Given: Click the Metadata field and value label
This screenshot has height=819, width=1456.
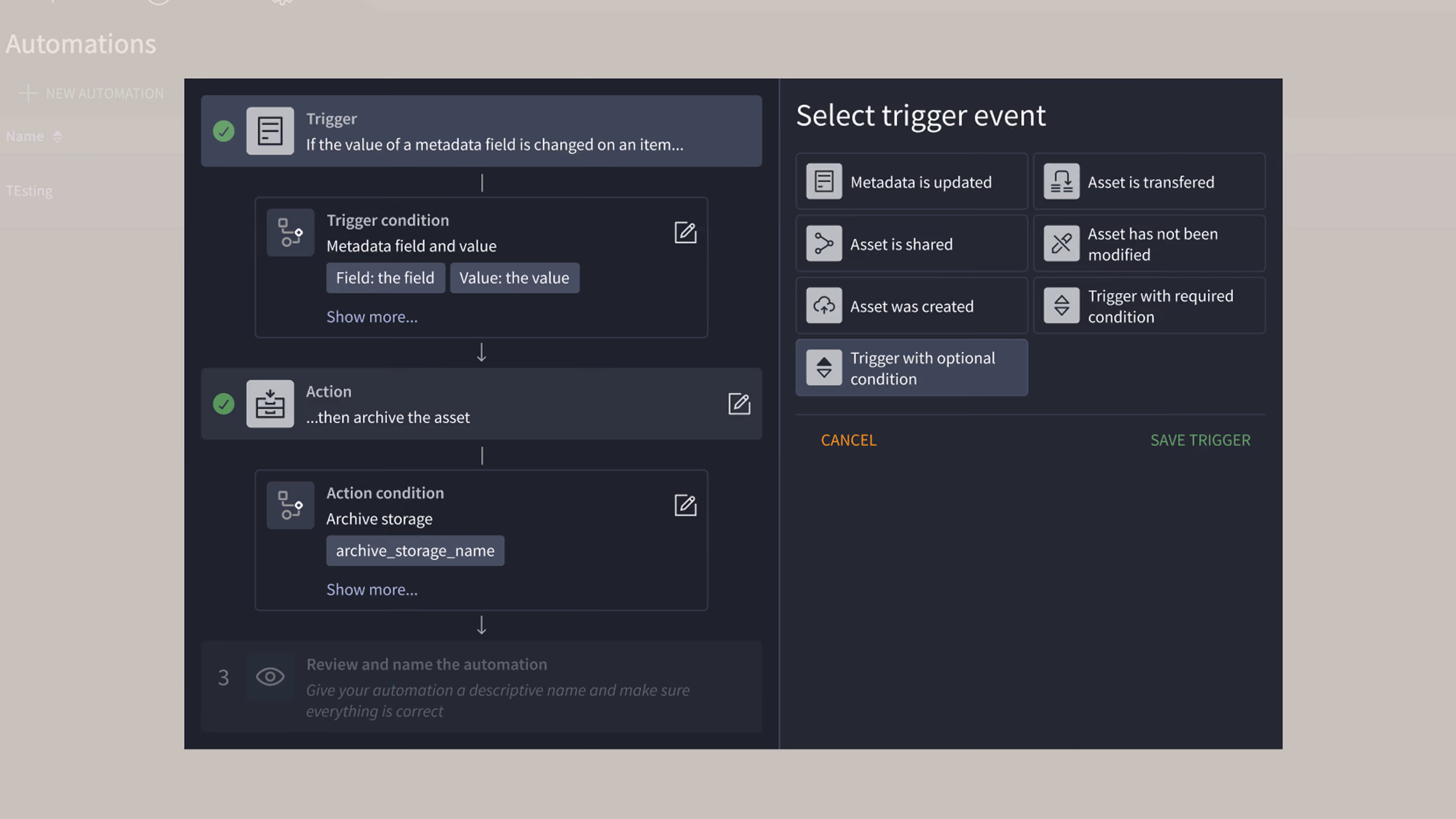Looking at the screenshot, I should point(412,246).
